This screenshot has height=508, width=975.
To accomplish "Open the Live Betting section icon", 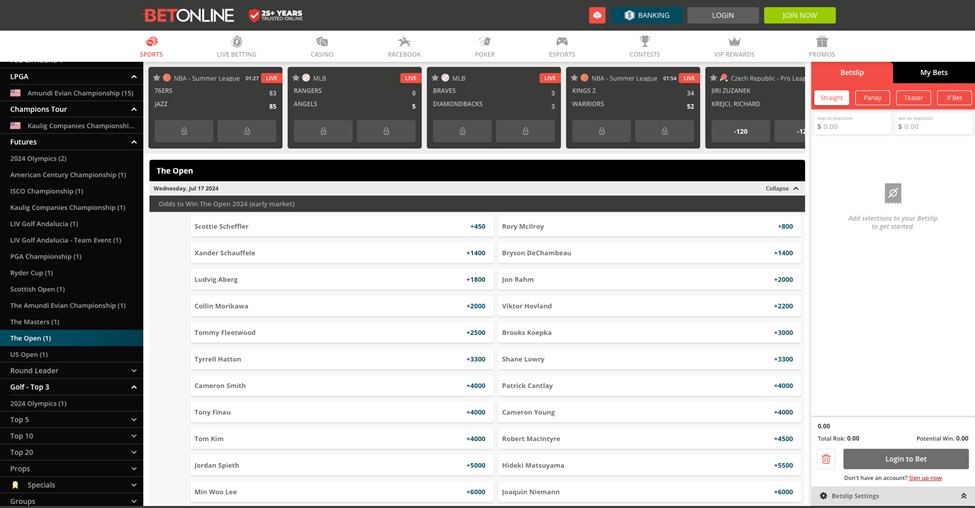I will click(x=236, y=42).
